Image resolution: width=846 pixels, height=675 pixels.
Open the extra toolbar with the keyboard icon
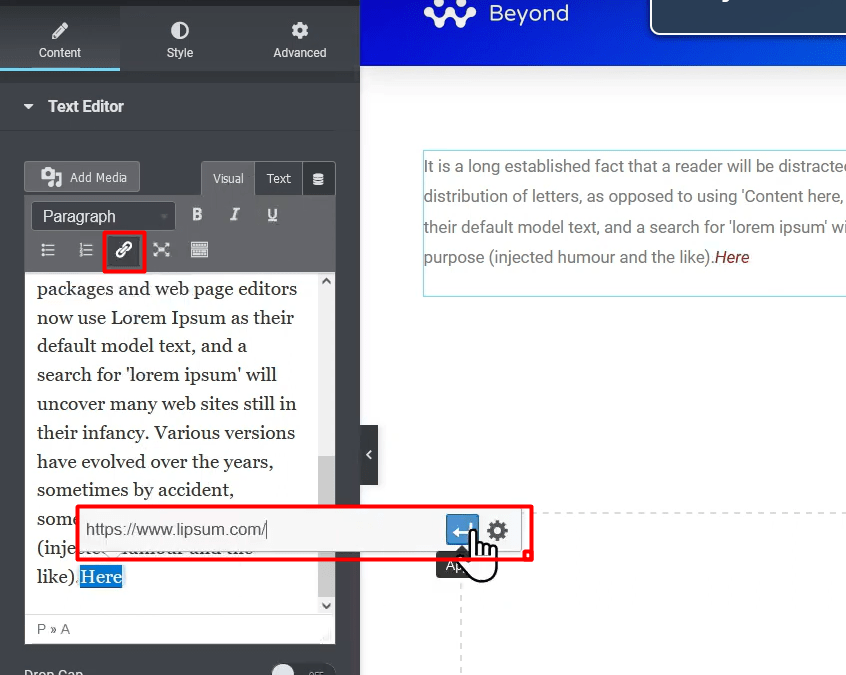click(x=199, y=250)
